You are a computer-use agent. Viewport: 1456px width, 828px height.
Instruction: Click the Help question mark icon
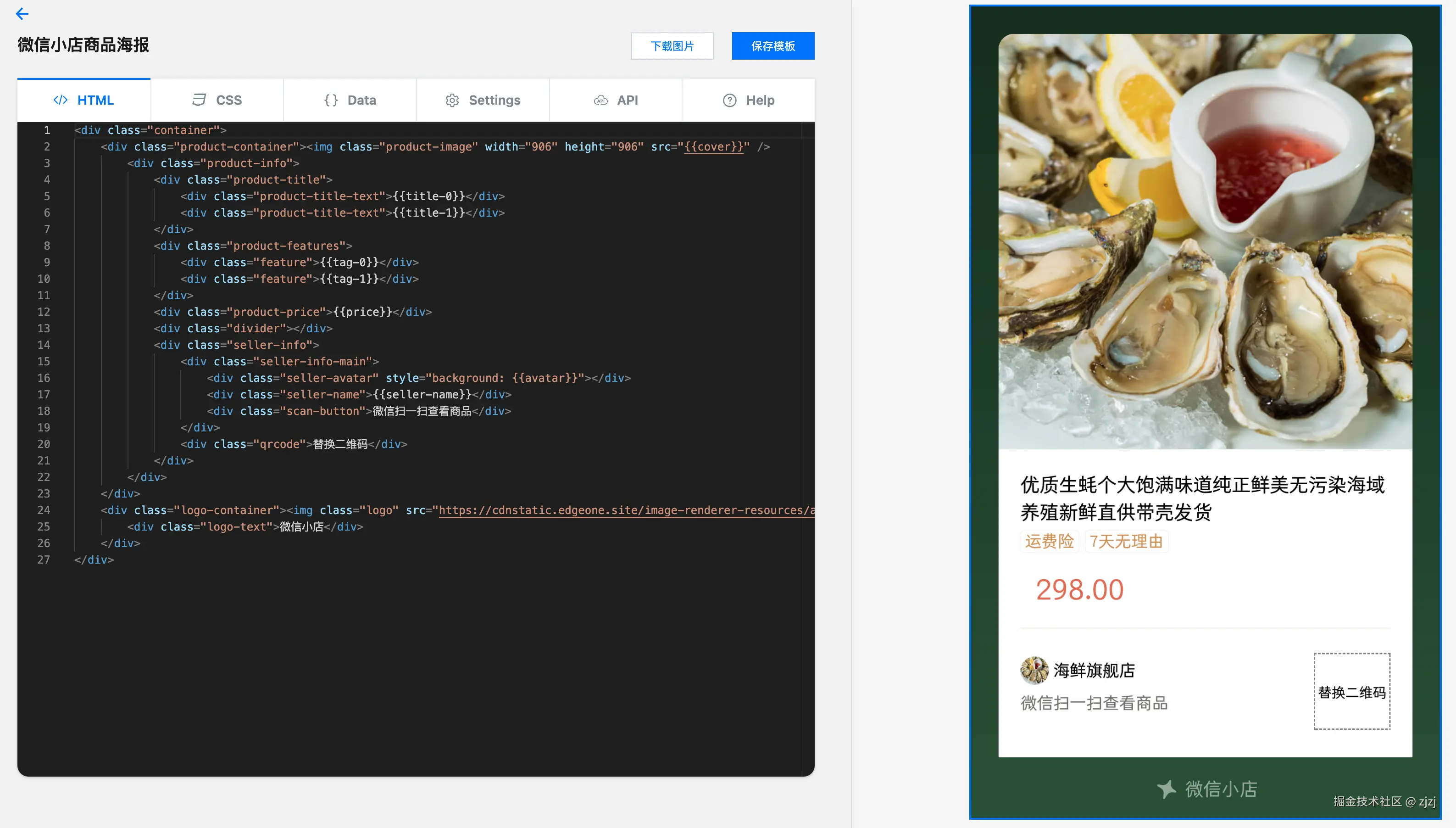click(729, 100)
